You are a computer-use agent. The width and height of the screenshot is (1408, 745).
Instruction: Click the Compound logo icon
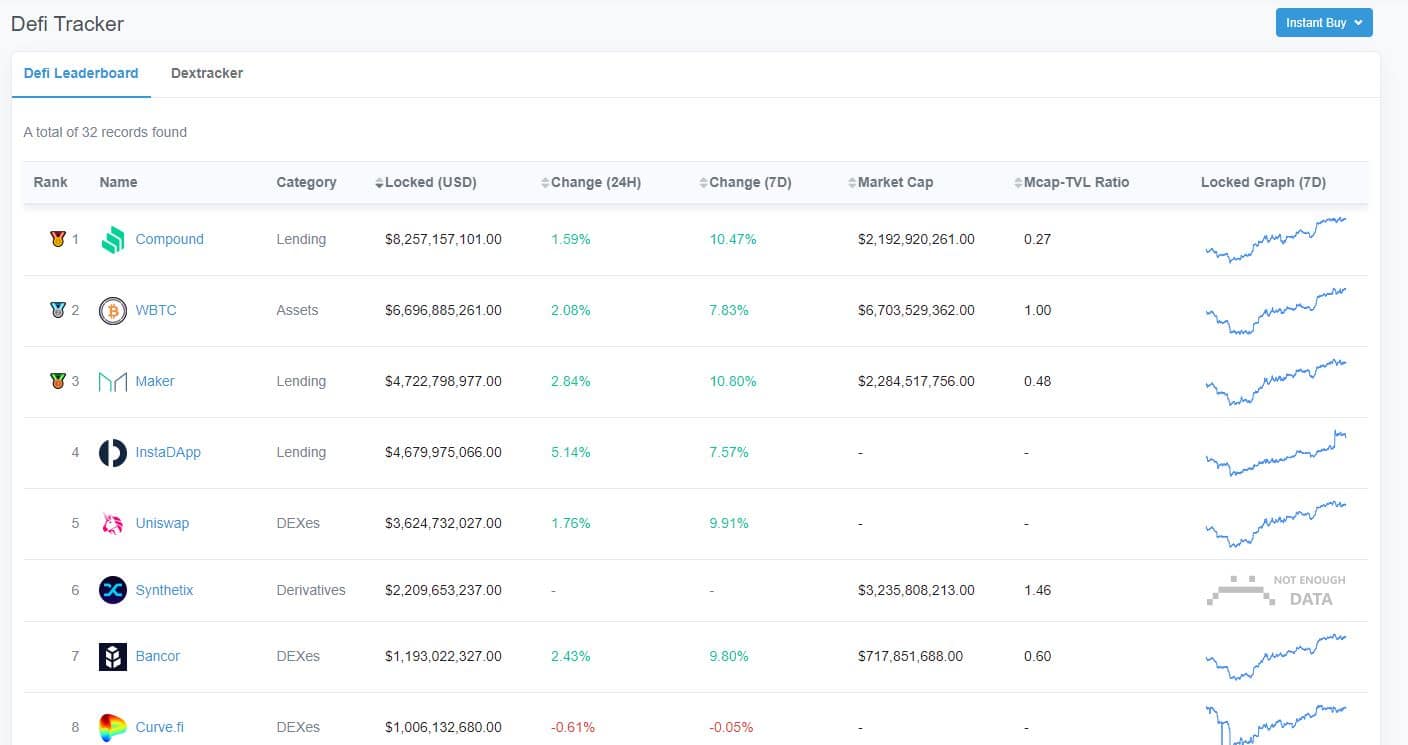(x=113, y=240)
